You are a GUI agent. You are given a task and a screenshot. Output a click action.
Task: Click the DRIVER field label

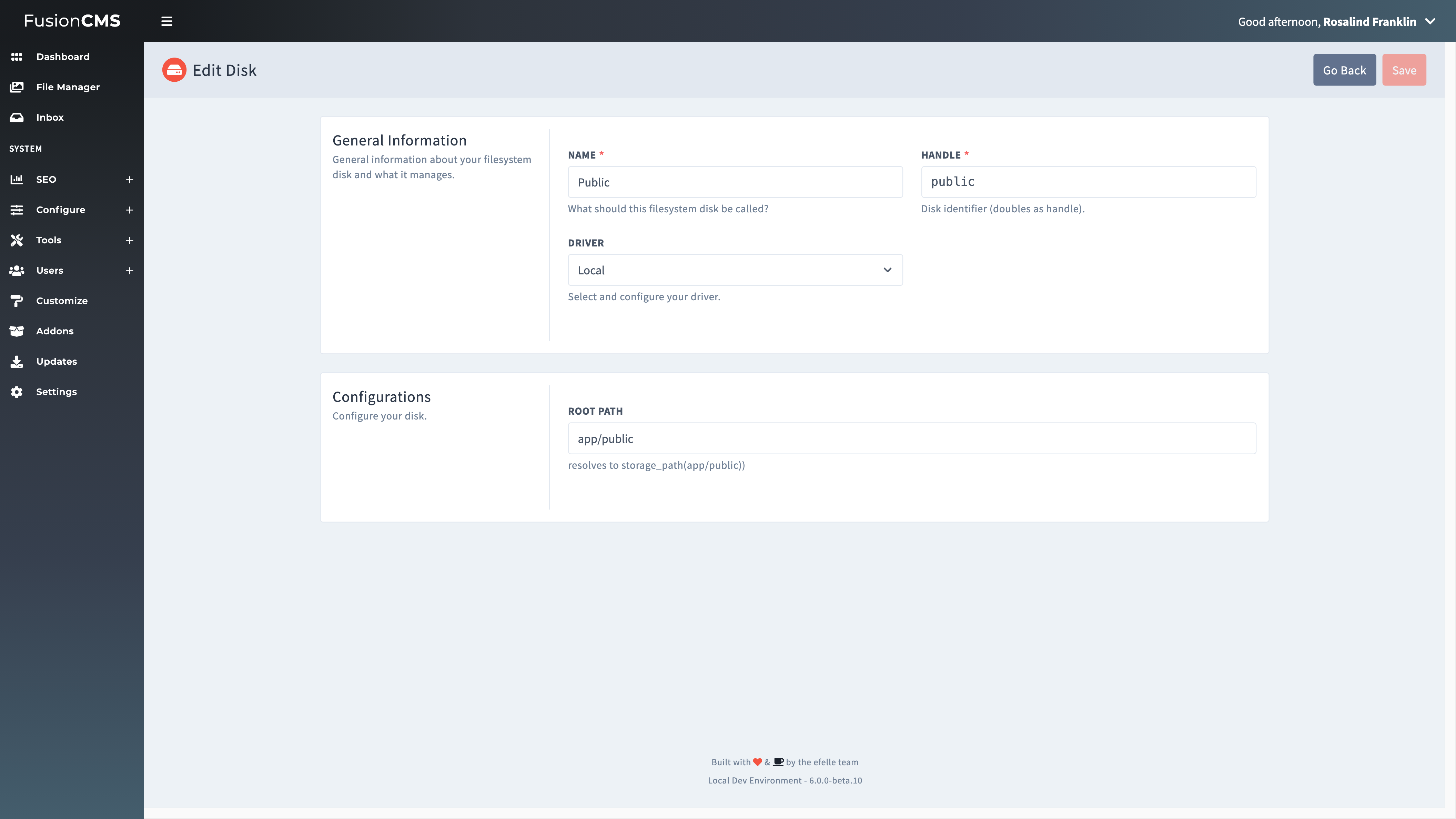[x=586, y=243]
